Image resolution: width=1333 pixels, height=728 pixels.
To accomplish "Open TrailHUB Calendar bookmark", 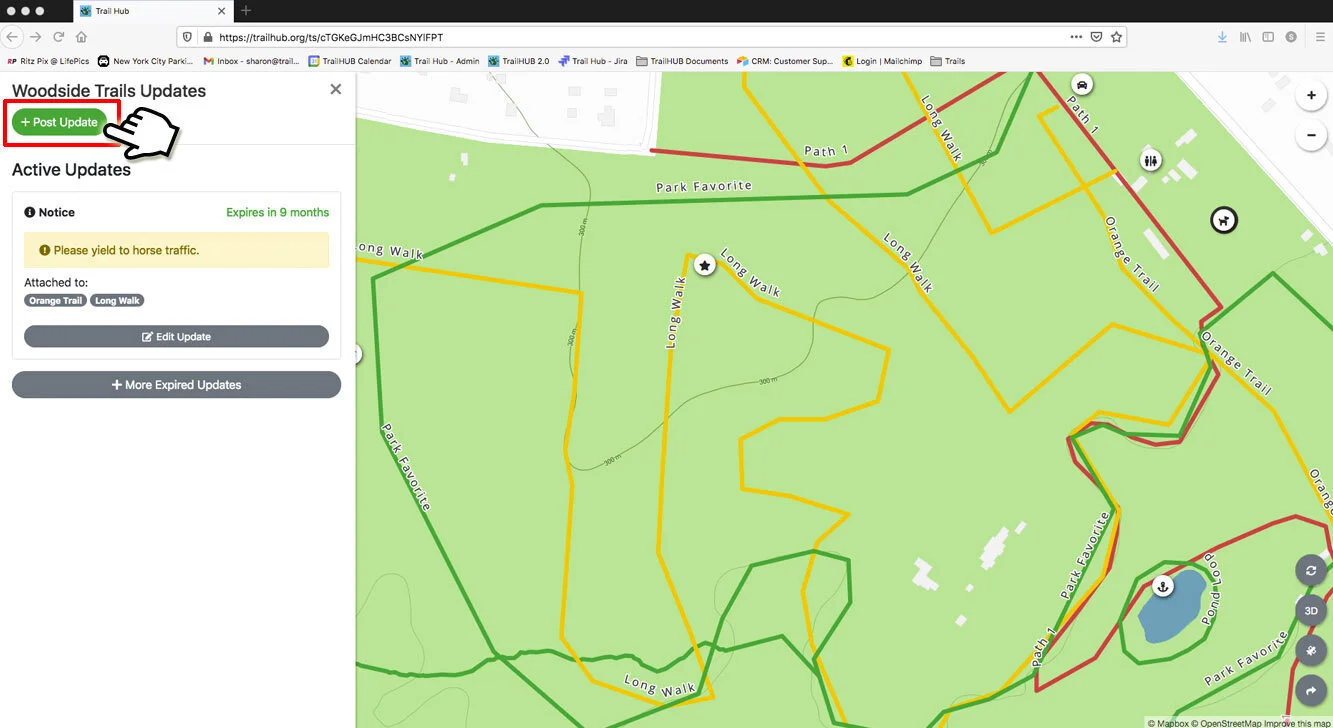I will coord(350,61).
